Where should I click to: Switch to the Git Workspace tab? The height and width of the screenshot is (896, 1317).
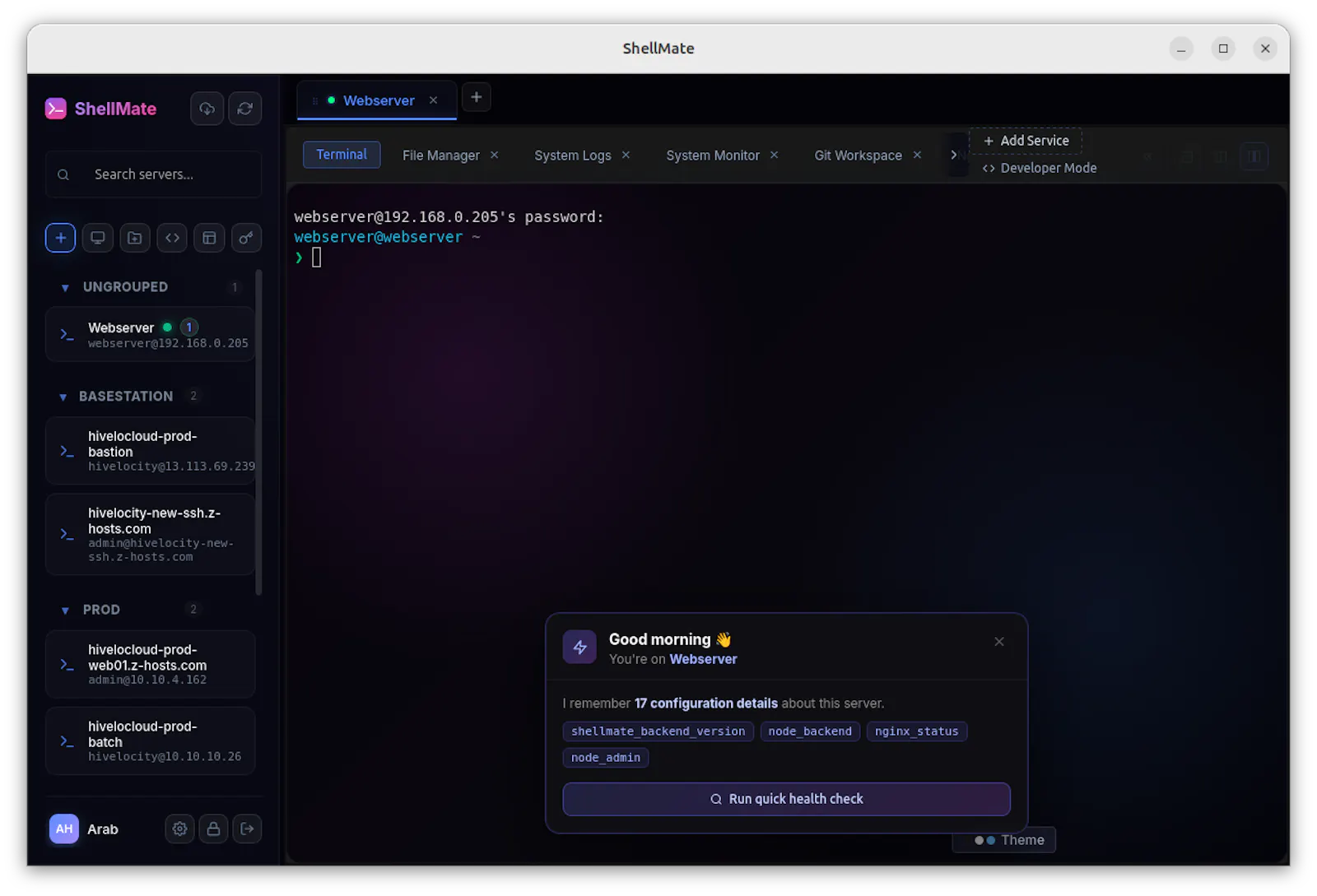tap(859, 156)
